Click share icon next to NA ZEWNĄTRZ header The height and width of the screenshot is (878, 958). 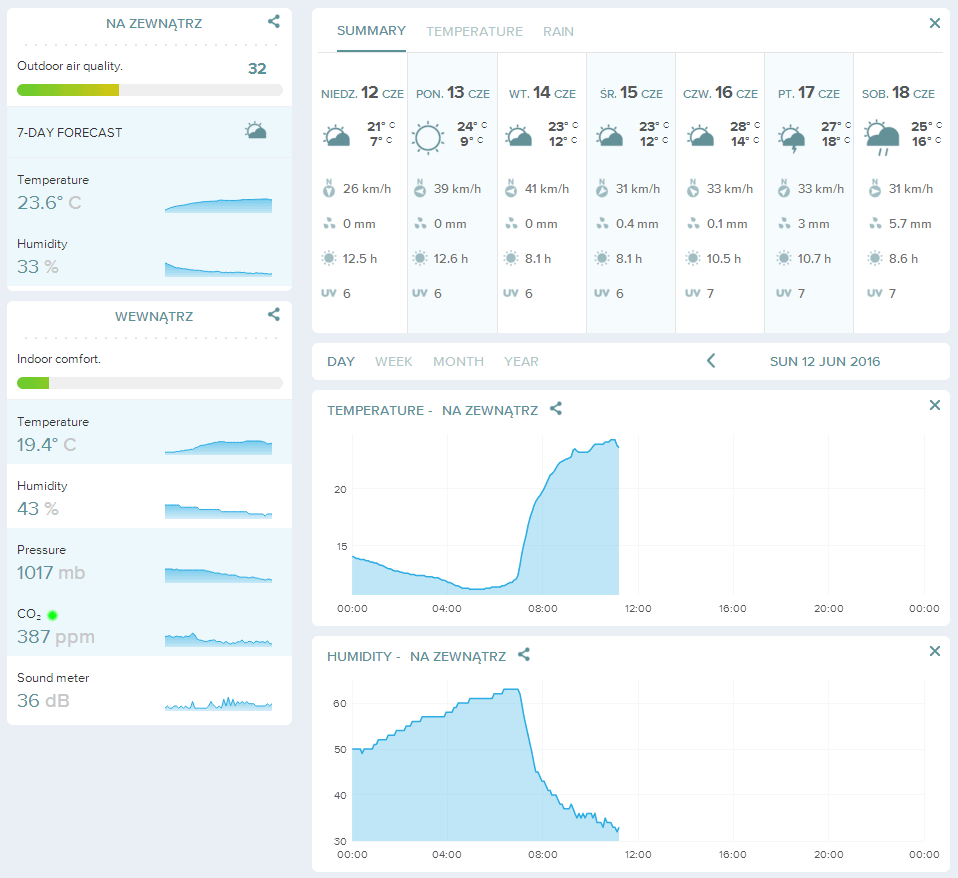(x=274, y=21)
